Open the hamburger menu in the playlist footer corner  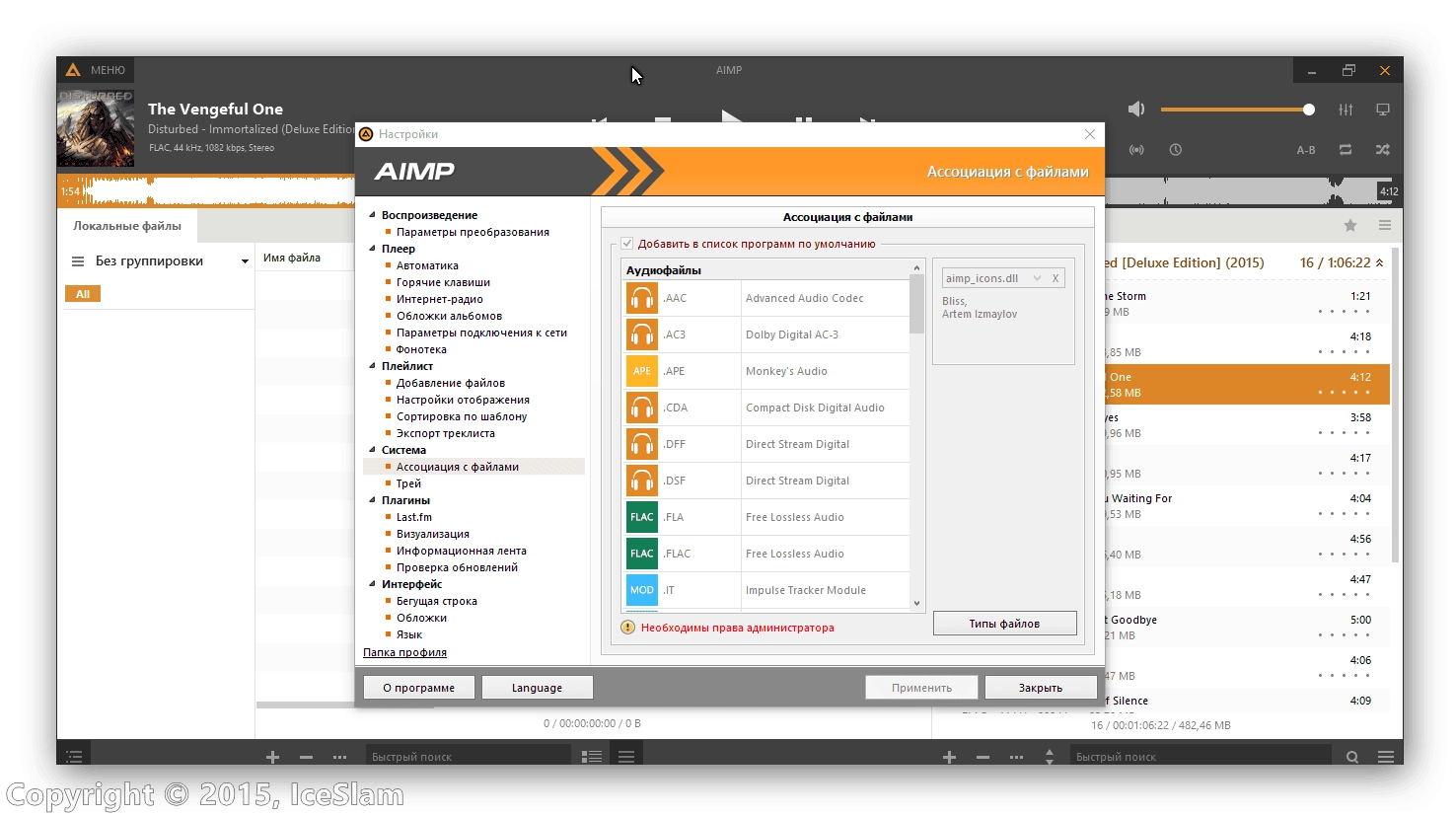(x=1386, y=757)
